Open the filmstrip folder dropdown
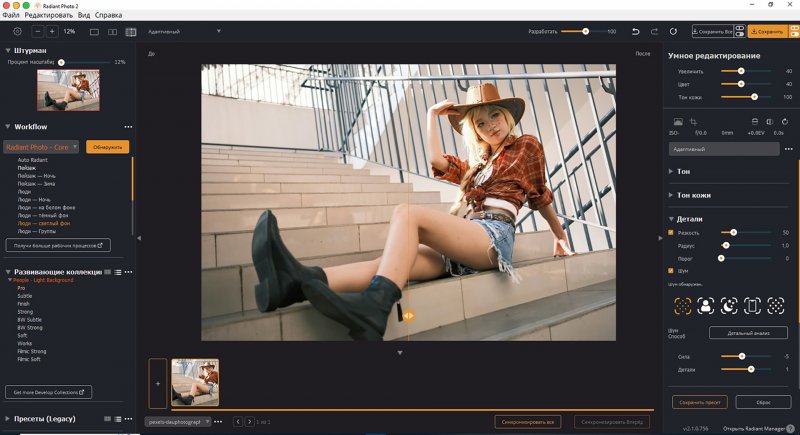This screenshot has width=800, height=435. pos(178,422)
